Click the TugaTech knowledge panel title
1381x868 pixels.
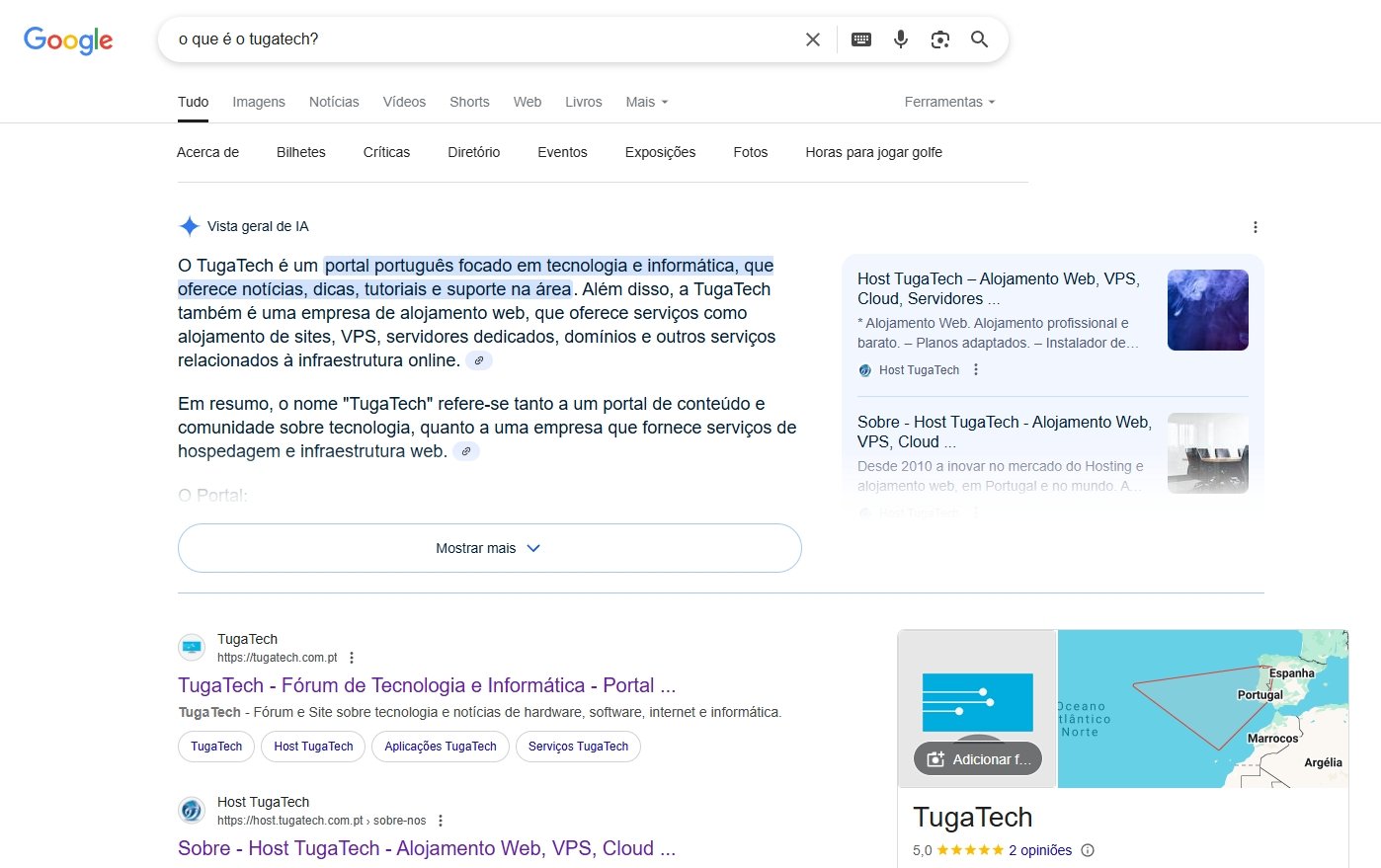(x=973, y=818)
